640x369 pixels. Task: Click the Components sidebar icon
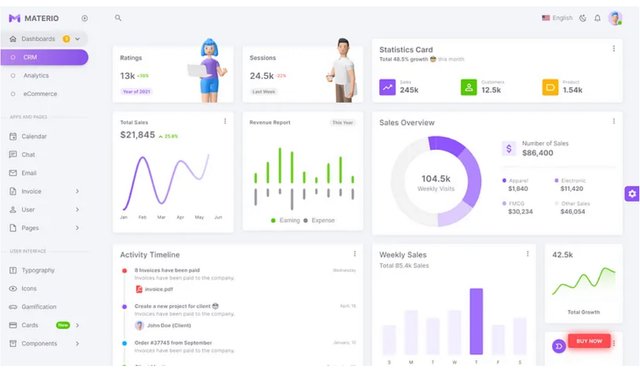click(13, 343)
